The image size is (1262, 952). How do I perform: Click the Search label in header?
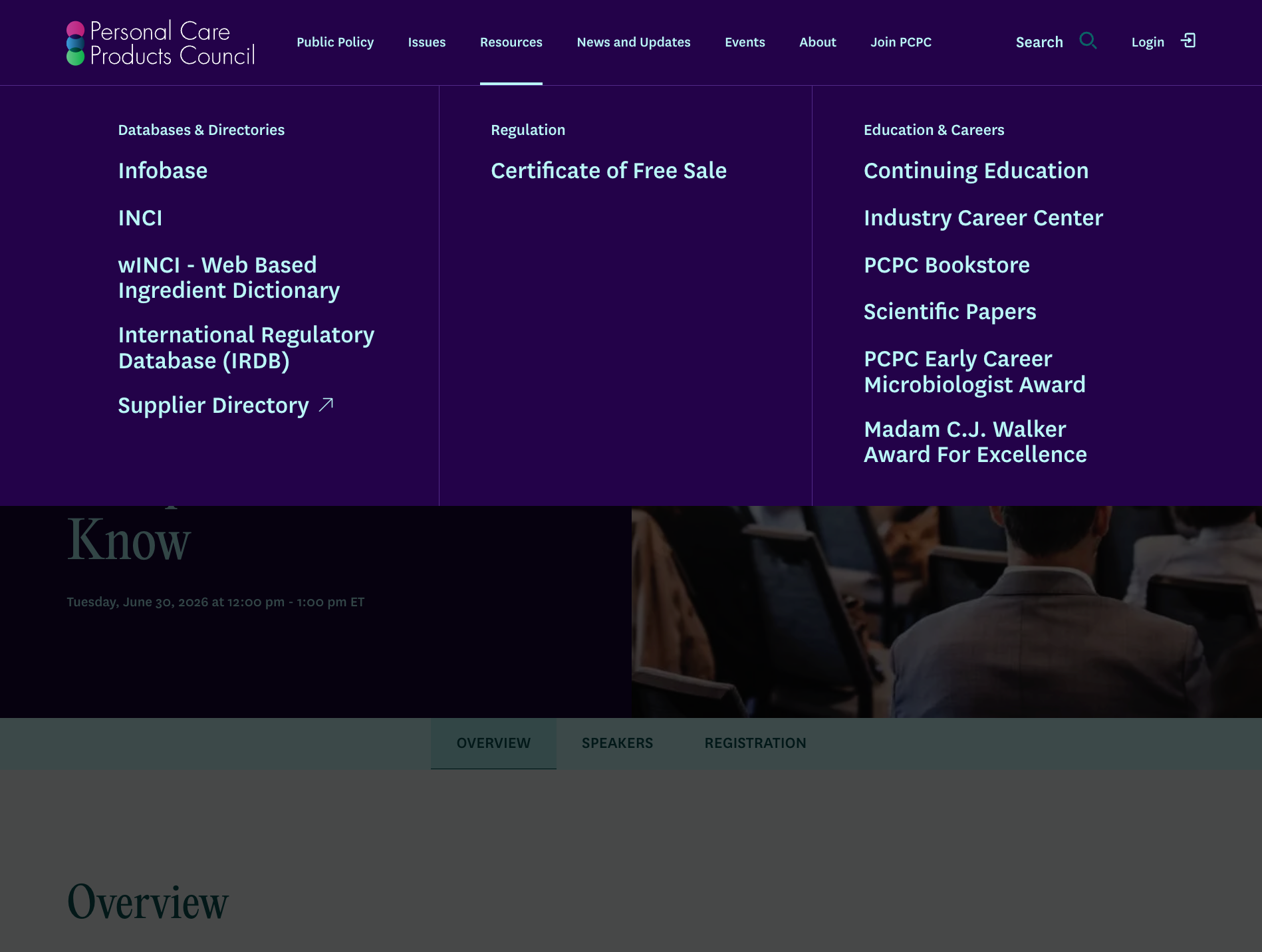(1039, 42)
